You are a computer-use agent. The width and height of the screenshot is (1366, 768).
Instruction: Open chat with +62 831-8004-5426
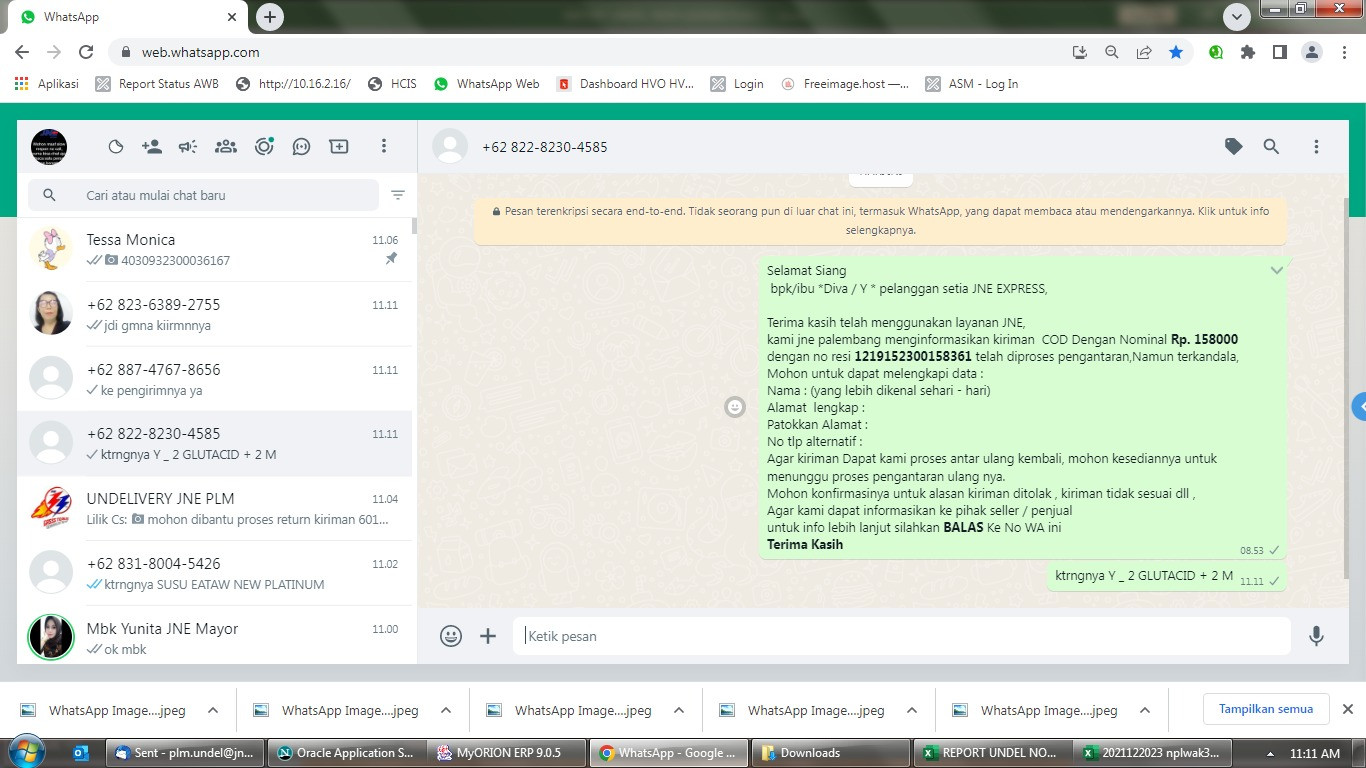[x=215, y=573]
